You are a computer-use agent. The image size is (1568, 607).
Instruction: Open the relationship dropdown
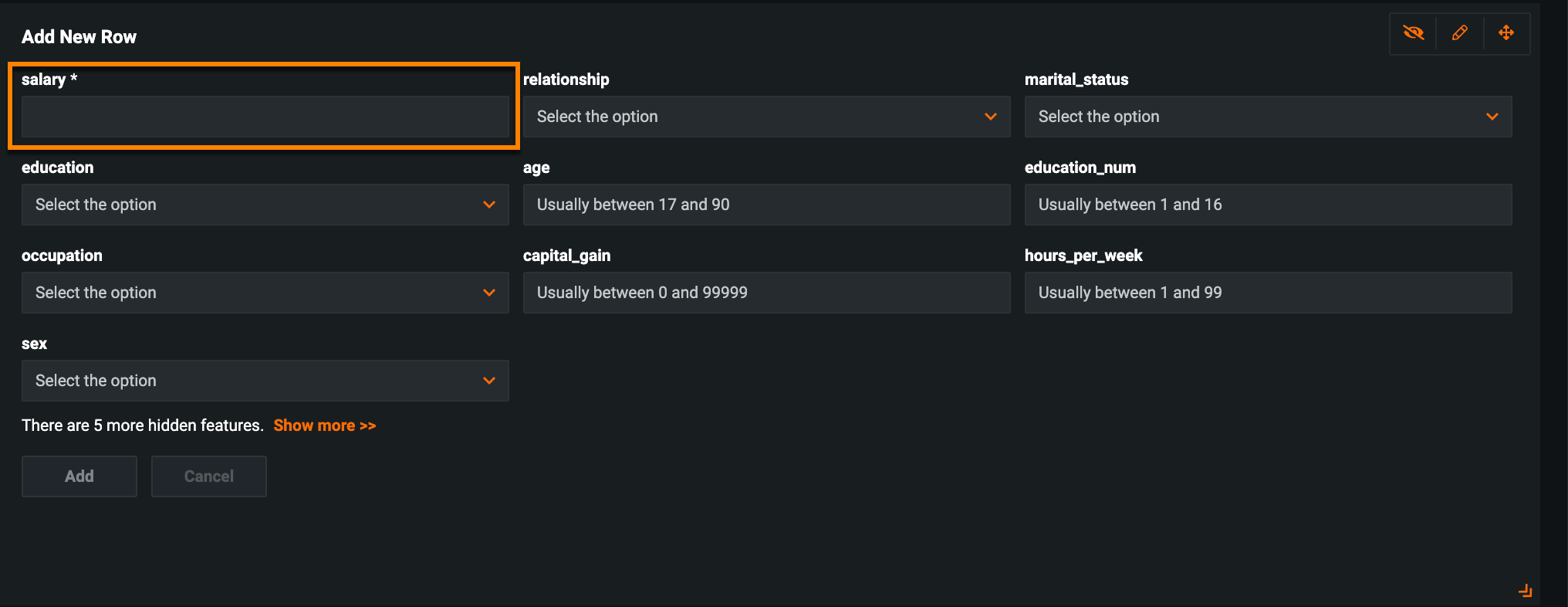tap(765, 117)
